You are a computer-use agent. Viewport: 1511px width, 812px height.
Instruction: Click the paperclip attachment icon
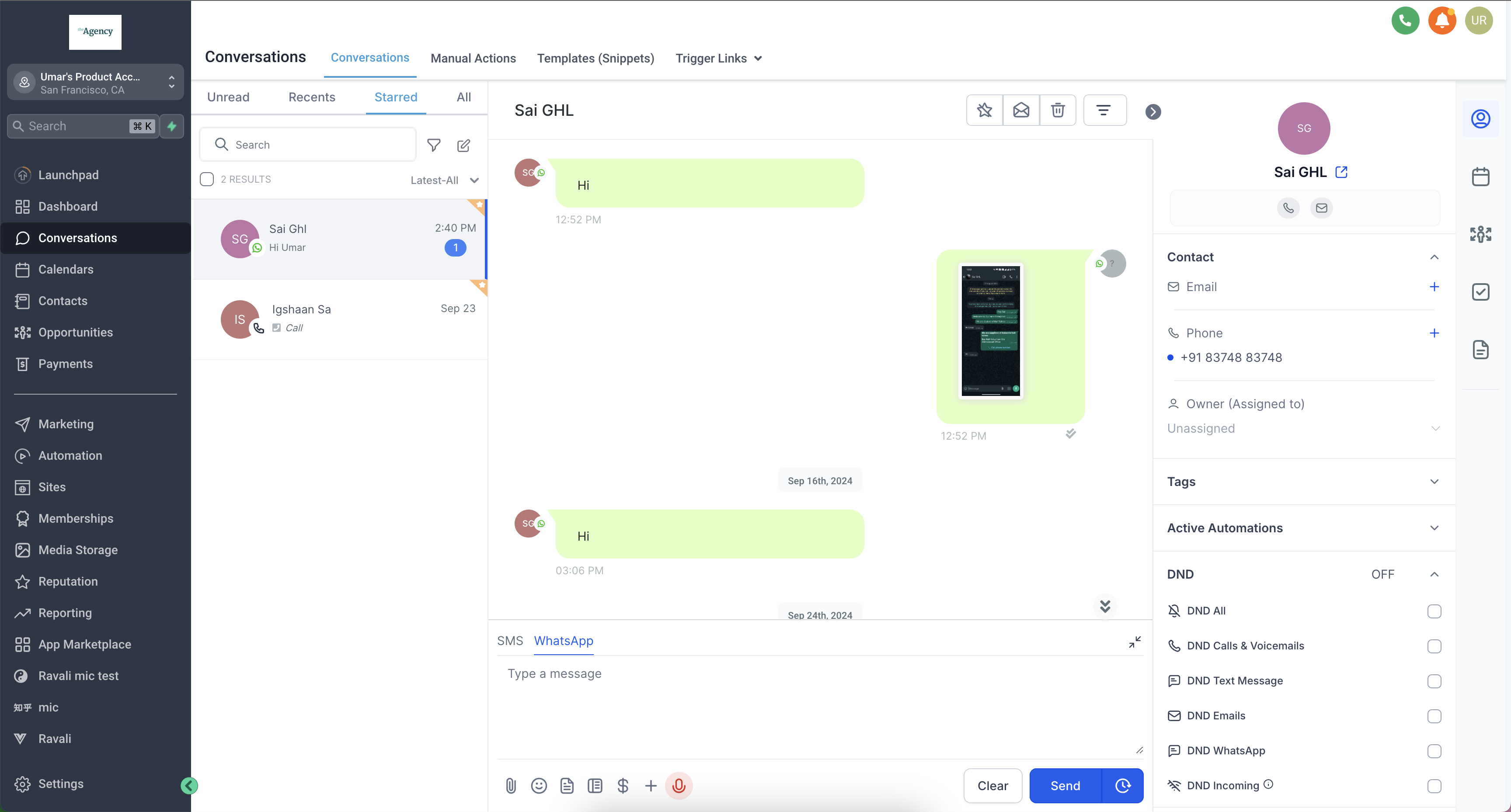point(510,786)
